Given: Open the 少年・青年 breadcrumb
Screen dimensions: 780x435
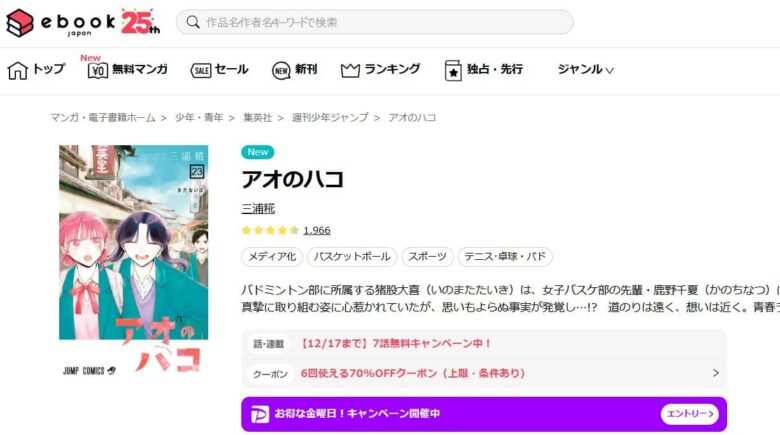Looking at the screenshot, I should (x=199, y=117).
